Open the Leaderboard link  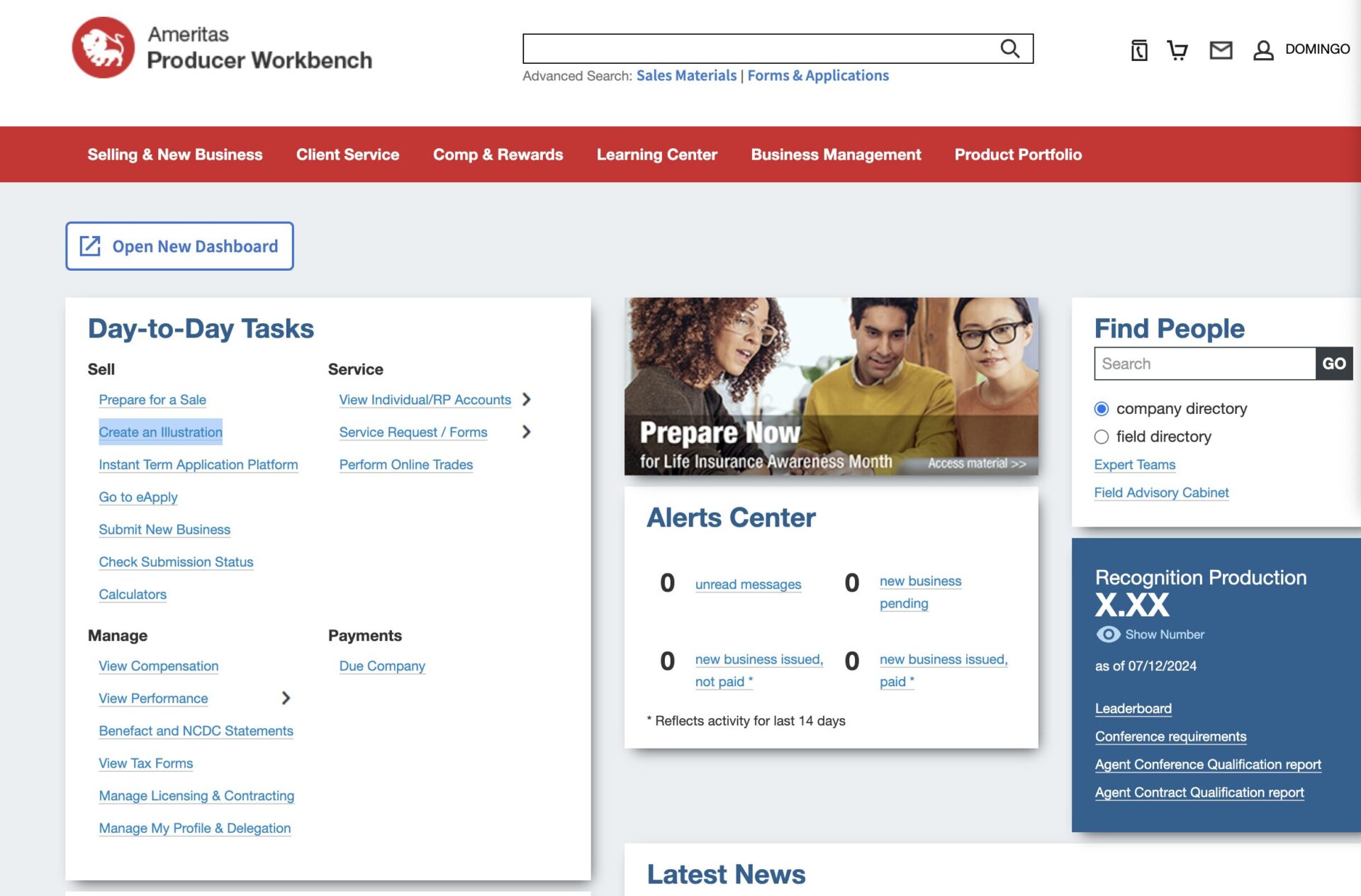pos(1133,709)
